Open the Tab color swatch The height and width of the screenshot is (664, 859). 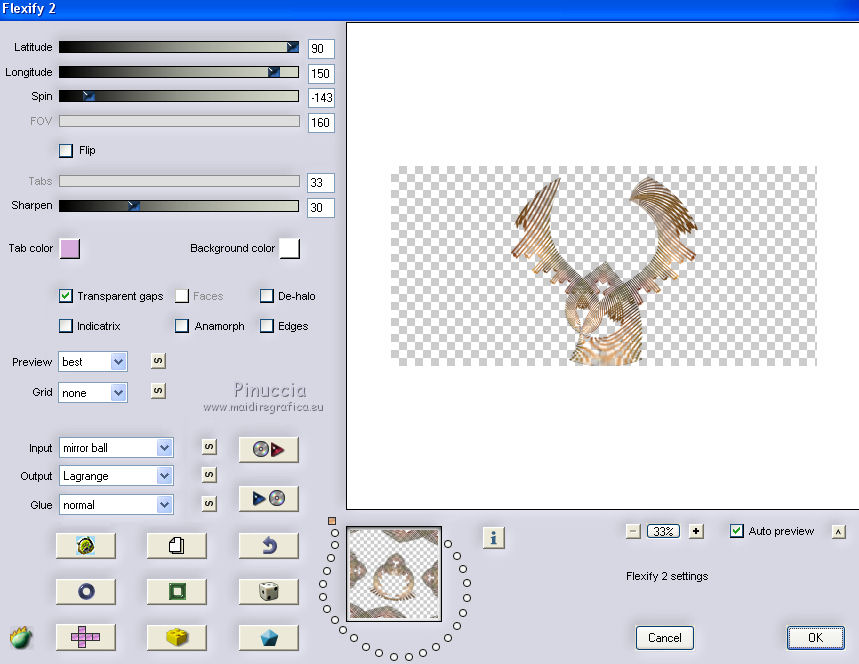[x=70, y=249]
